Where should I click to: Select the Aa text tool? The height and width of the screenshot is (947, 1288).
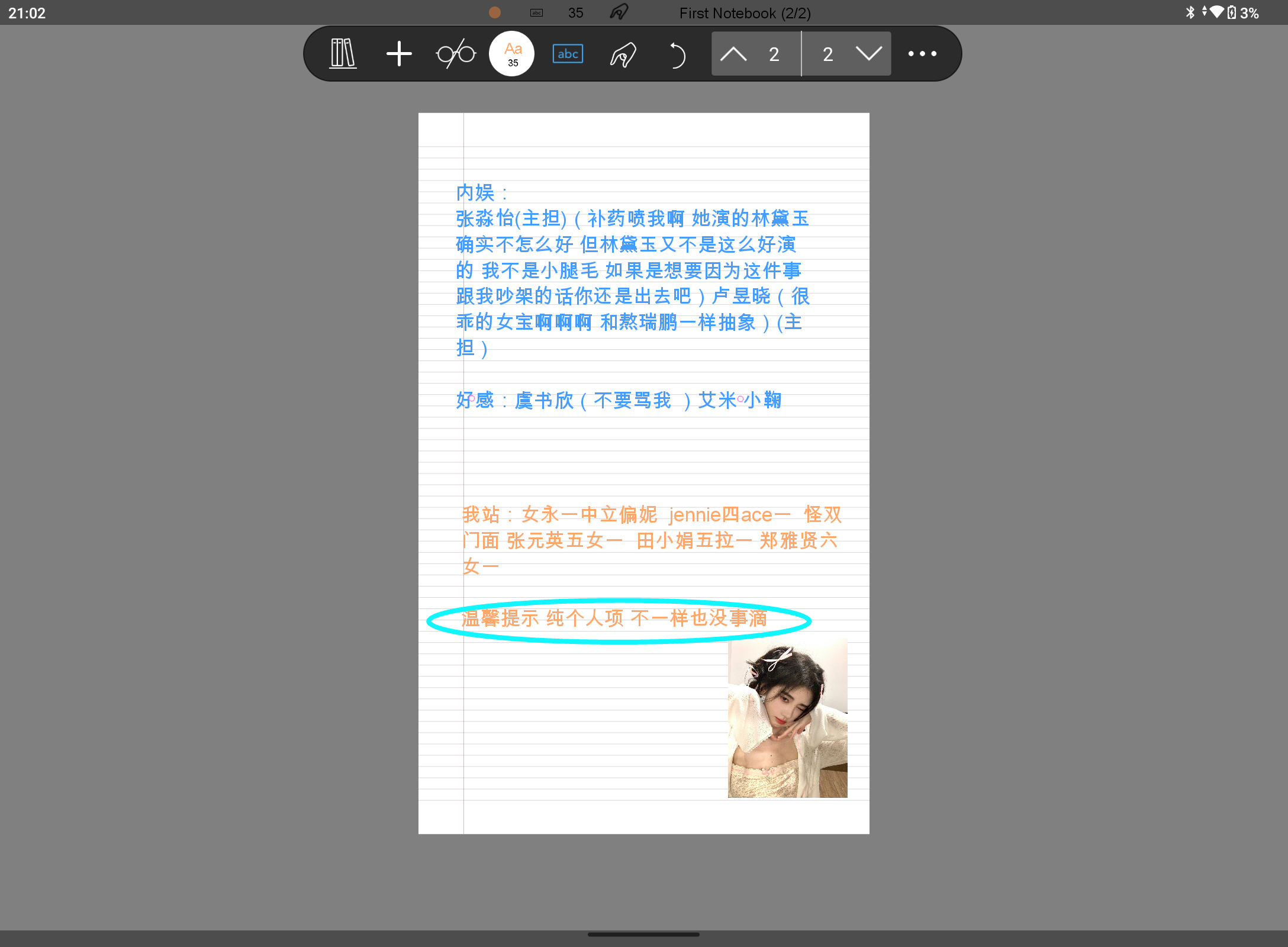(511, 53)
